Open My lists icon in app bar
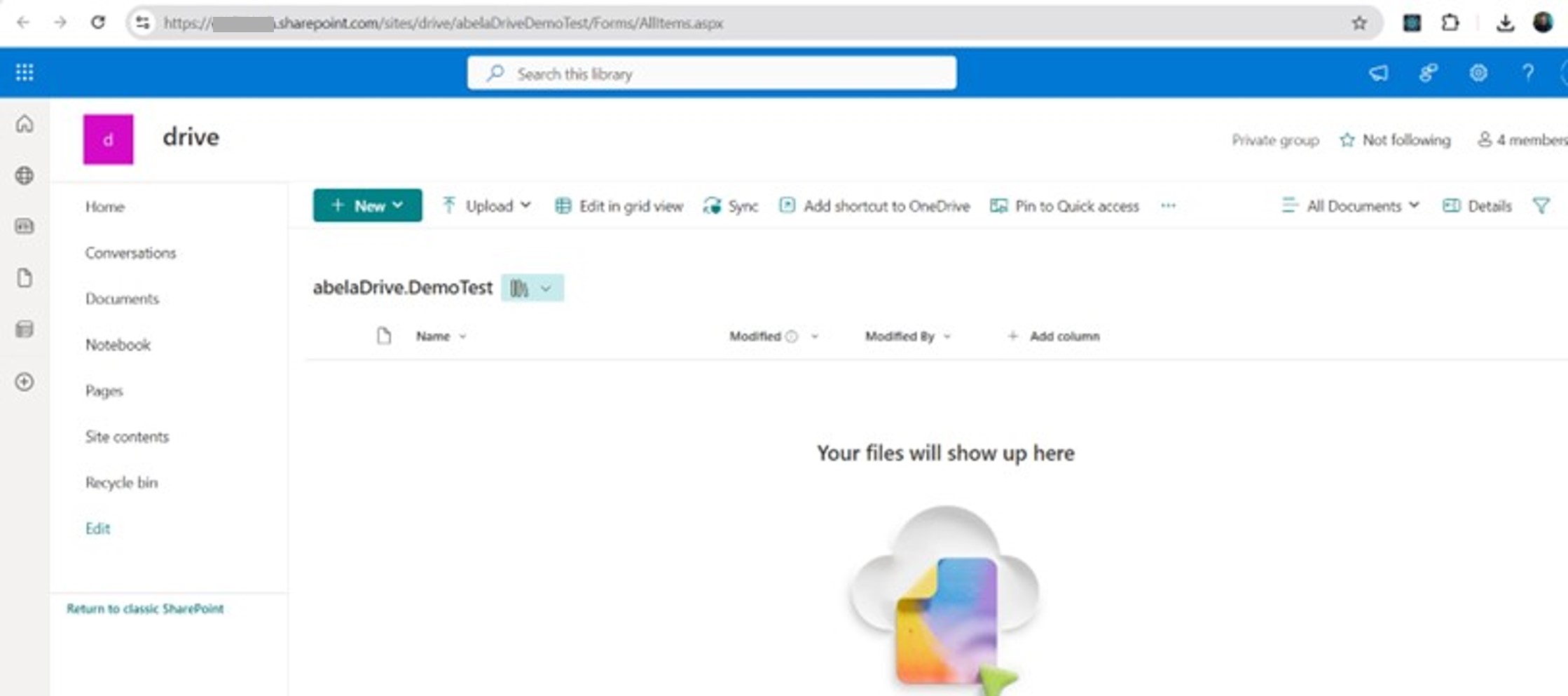1568x696 pixels. click(x=25, y=329)
